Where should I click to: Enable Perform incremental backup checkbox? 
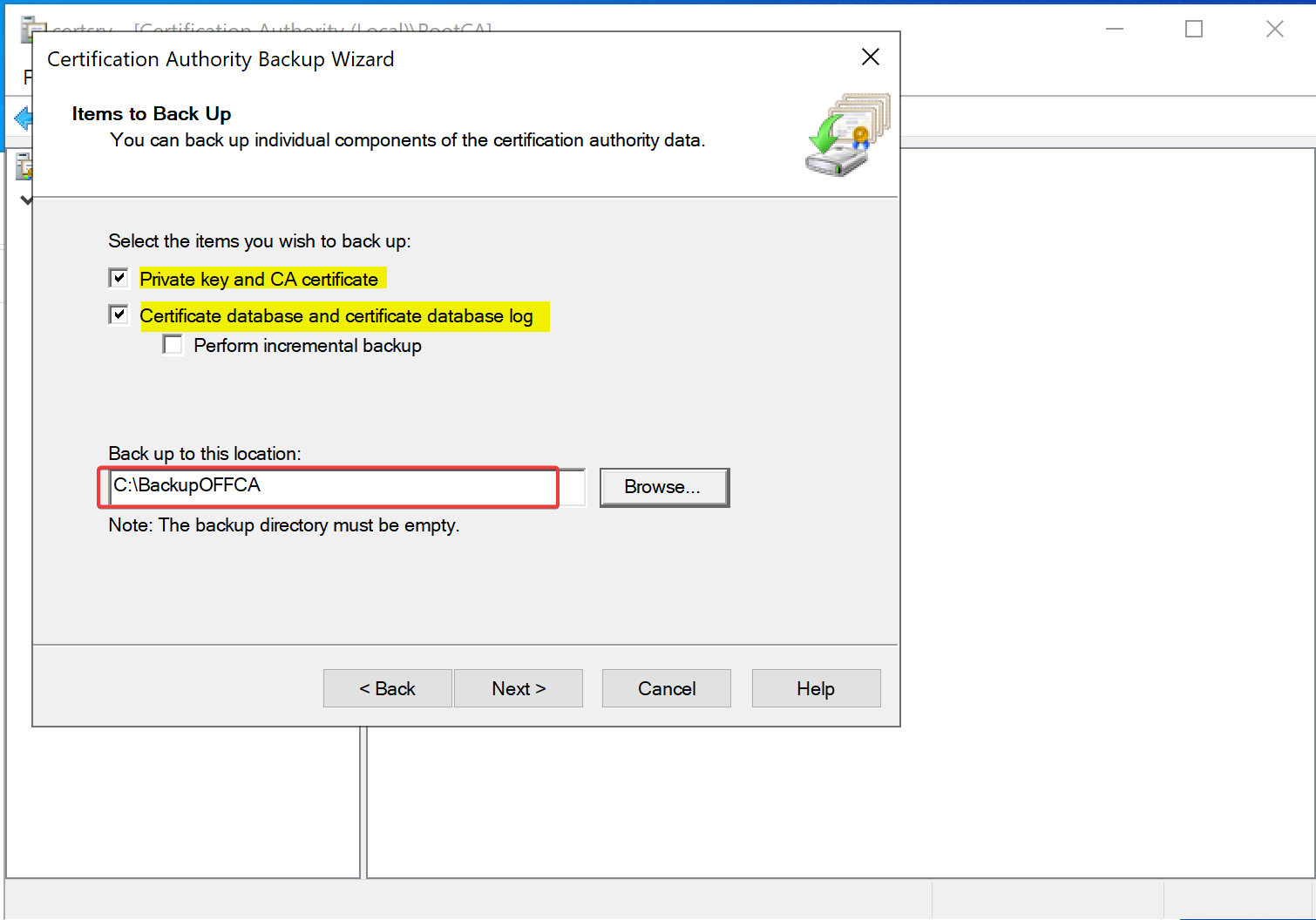tap(173, 345)
